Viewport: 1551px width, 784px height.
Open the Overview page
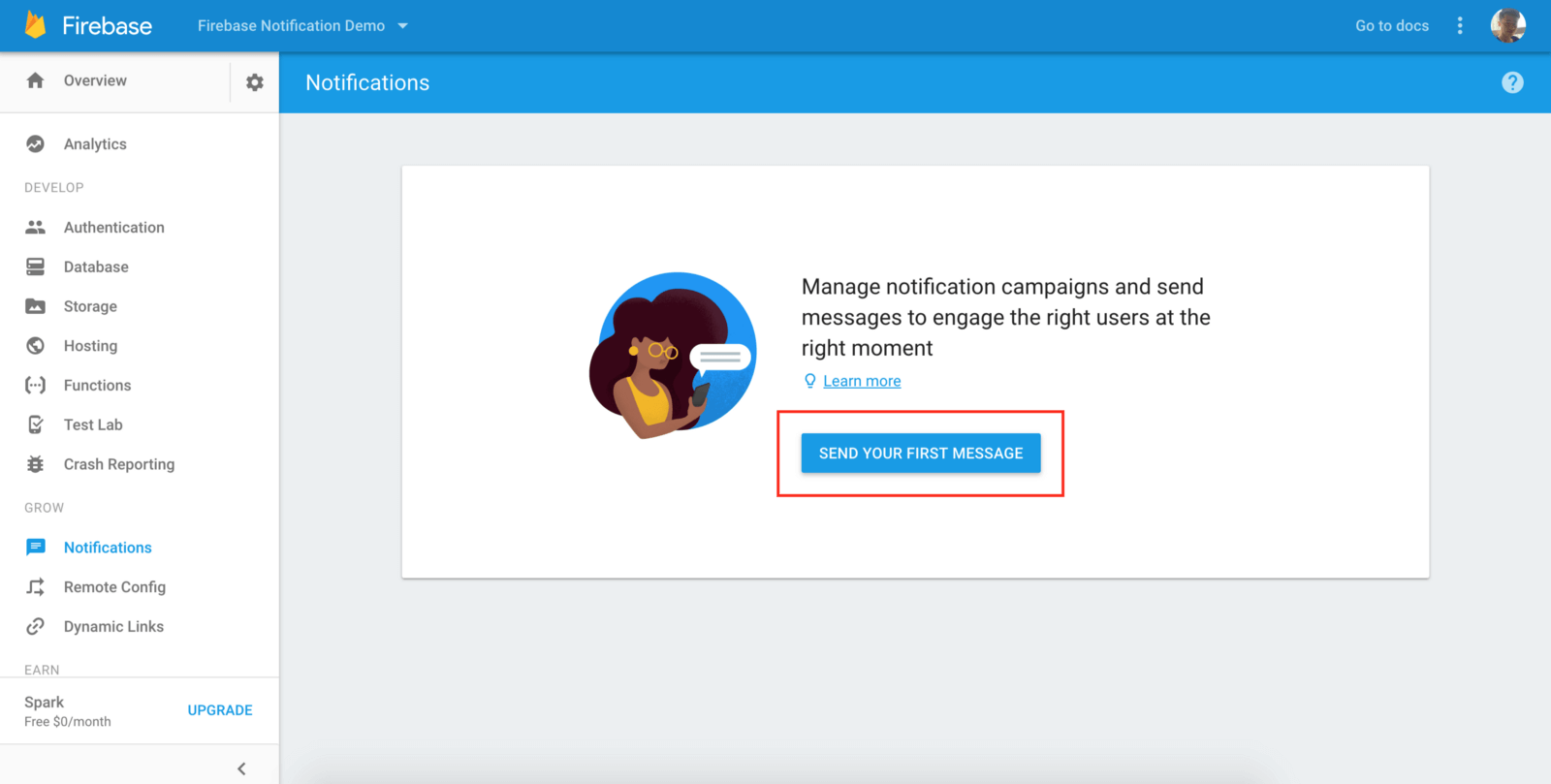click(x=95, y=80)
